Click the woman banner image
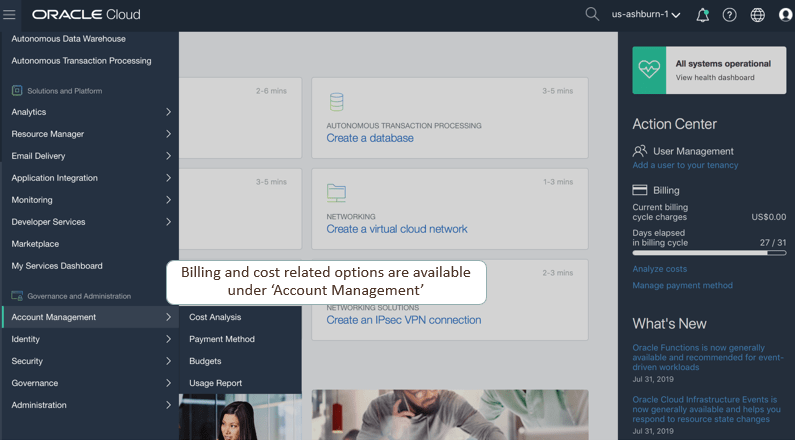 coord(240,417)
